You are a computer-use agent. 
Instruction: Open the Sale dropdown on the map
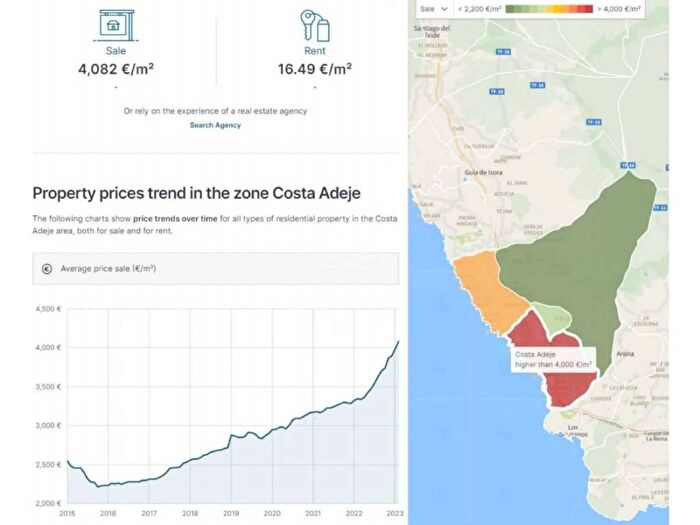click(x=434, y=8)
